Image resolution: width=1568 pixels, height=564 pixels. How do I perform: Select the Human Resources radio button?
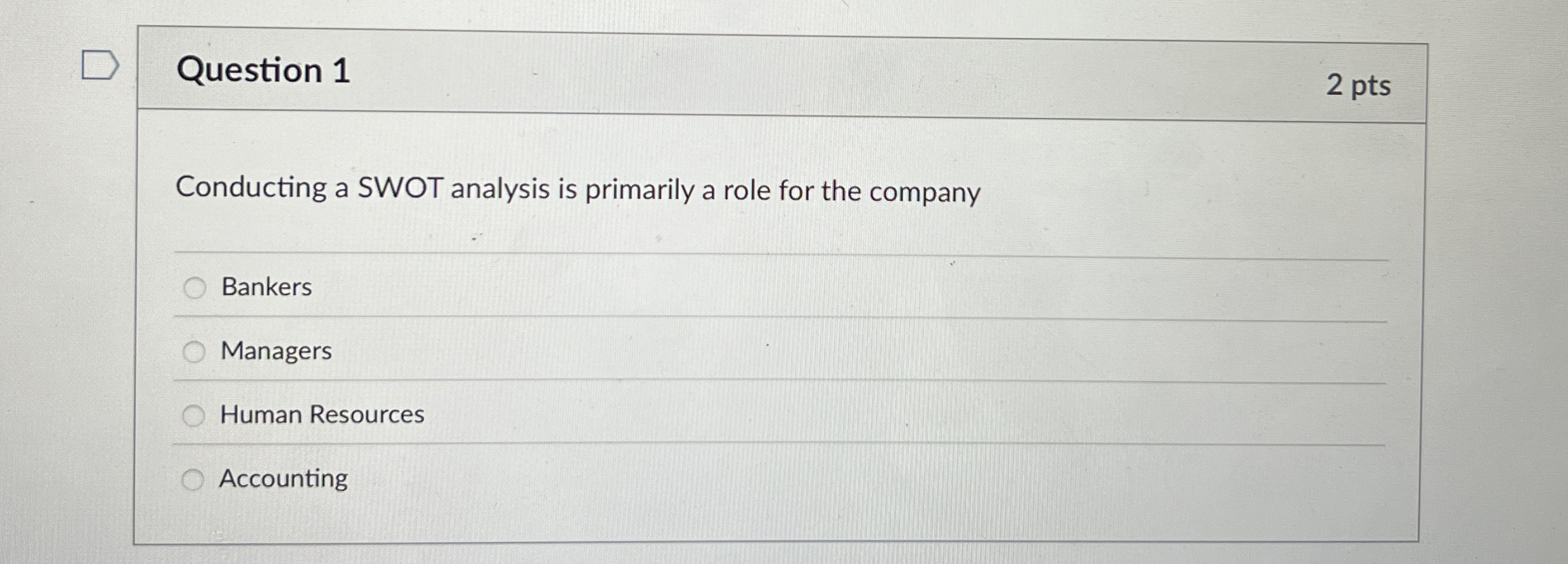pyautogui.click(x=193, y=416)
